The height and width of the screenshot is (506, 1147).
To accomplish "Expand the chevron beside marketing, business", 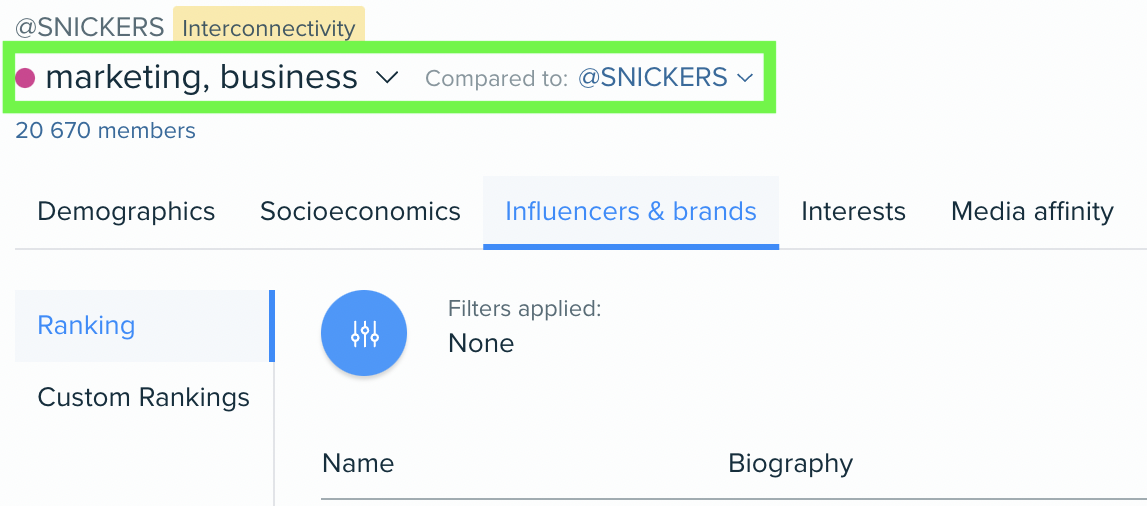I will coord(386,77).
